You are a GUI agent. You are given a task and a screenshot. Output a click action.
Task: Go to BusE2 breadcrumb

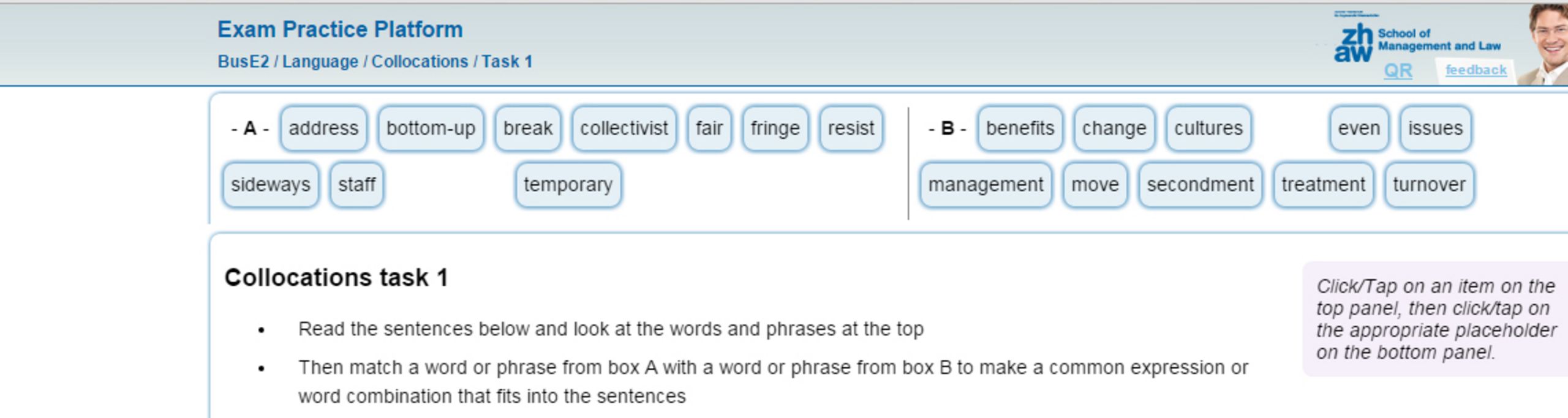pos(243,62)
